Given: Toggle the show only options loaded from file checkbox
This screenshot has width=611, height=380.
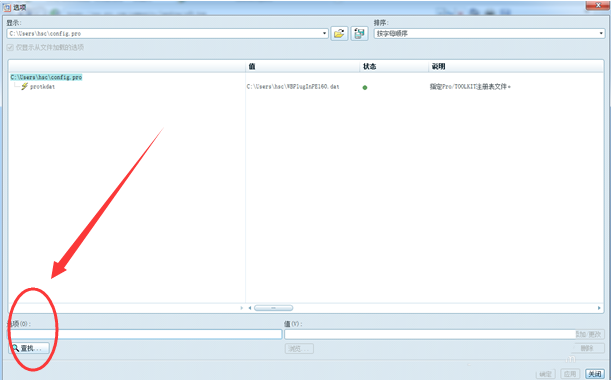Looking at the screenshot, I should coord(10,48).
